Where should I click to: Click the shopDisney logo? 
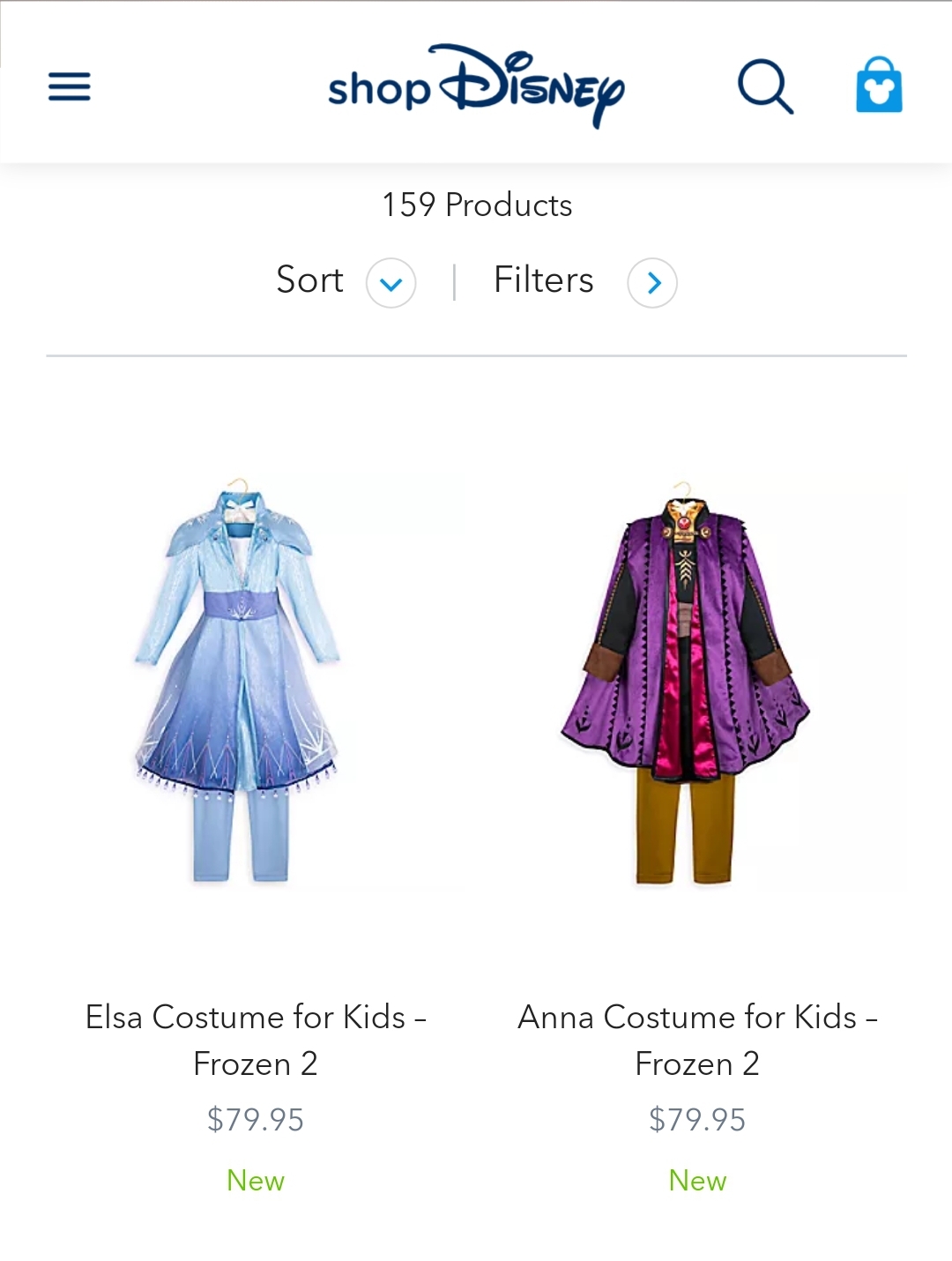(476, 86)
